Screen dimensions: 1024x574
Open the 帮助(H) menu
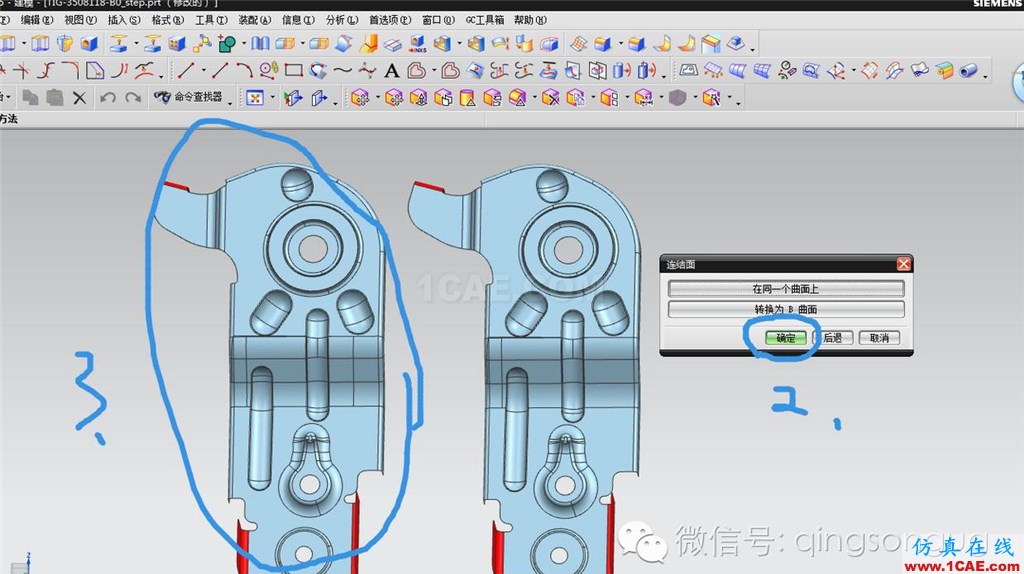coord(530,20)
